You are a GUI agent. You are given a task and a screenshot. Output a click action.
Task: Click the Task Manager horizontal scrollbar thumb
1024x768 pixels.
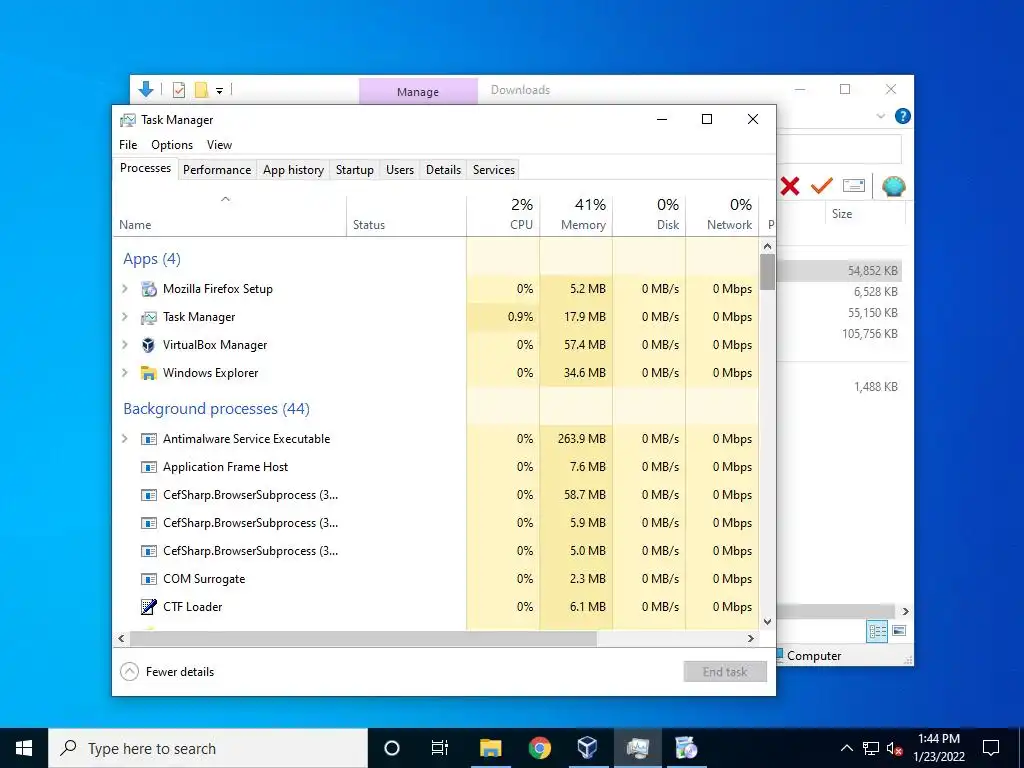(x=363, y=639)
